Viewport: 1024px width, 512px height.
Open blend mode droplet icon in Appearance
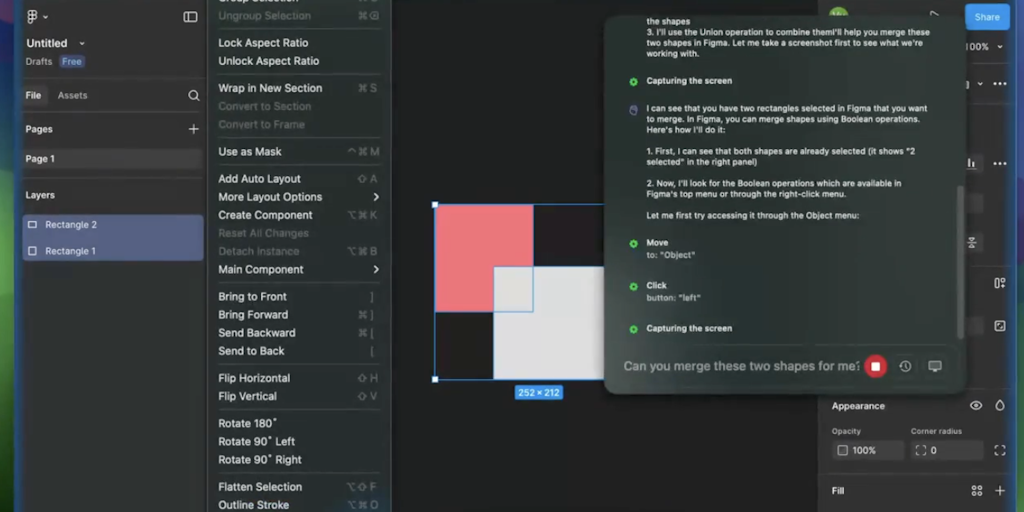pyautogui.click(x=1000, y=406)
